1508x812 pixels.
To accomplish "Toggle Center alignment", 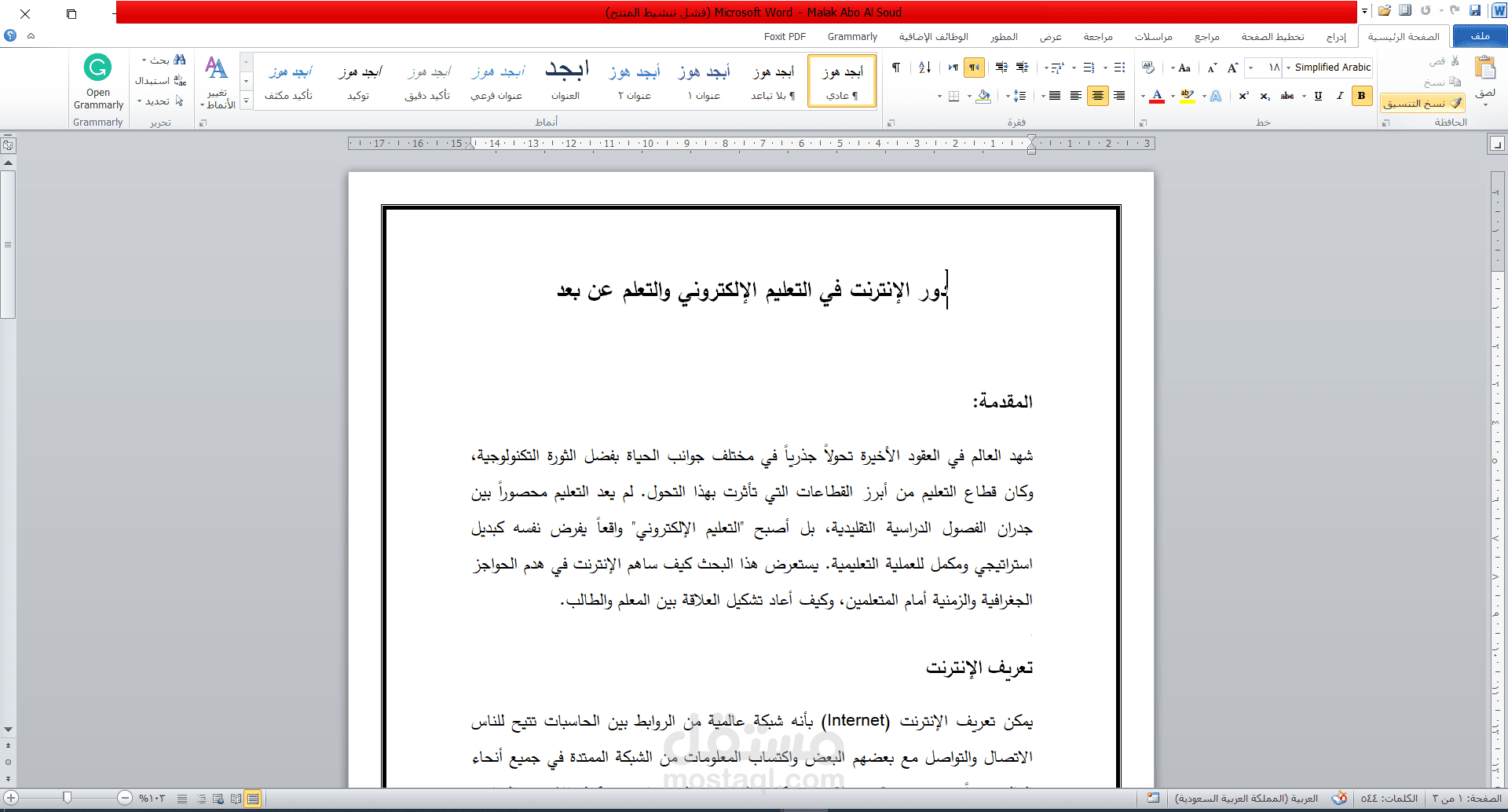I will pos(1098,96).
